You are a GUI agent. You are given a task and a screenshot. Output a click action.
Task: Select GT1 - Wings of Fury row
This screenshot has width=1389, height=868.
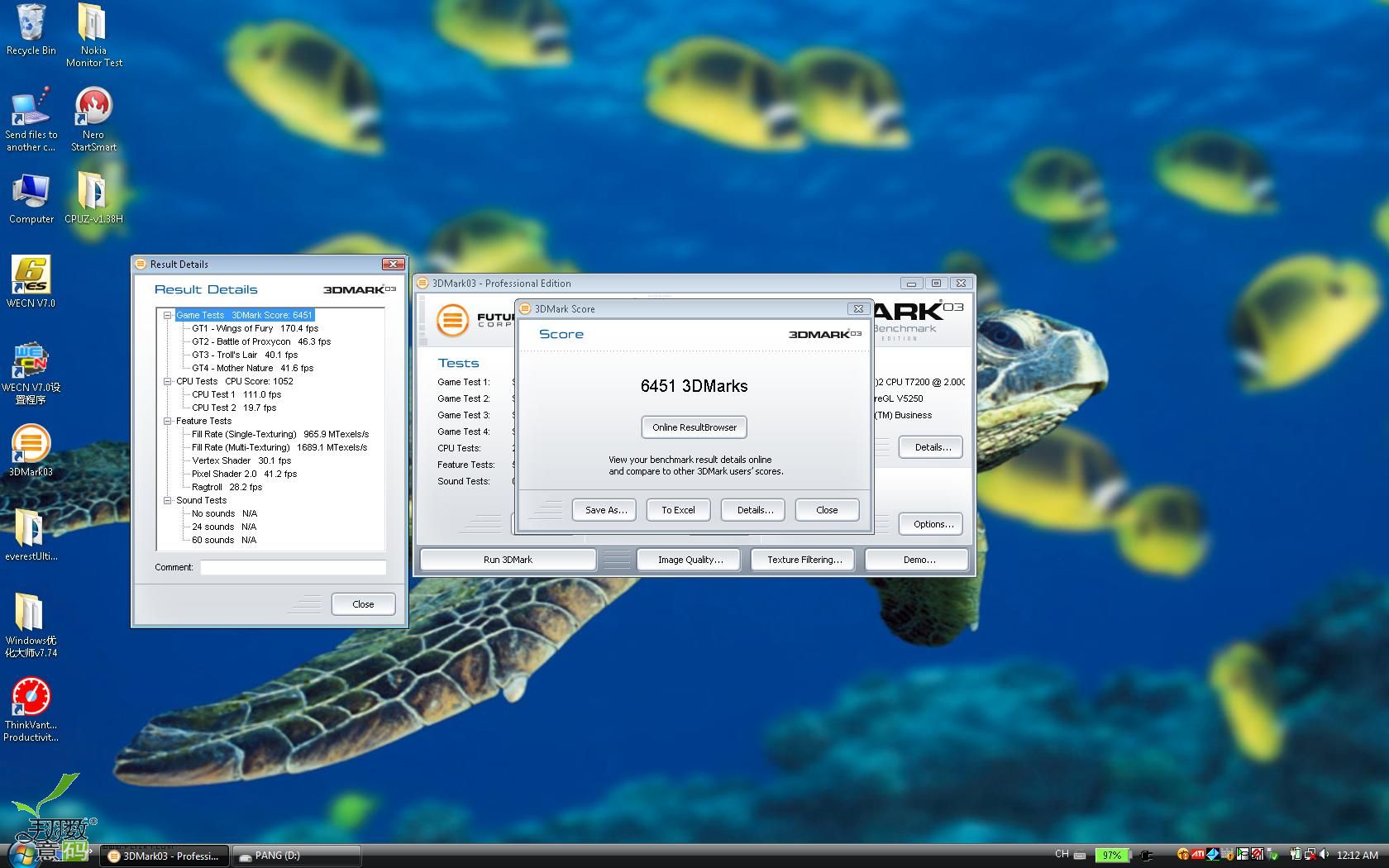pyautogui.click(x=255, y=328)
